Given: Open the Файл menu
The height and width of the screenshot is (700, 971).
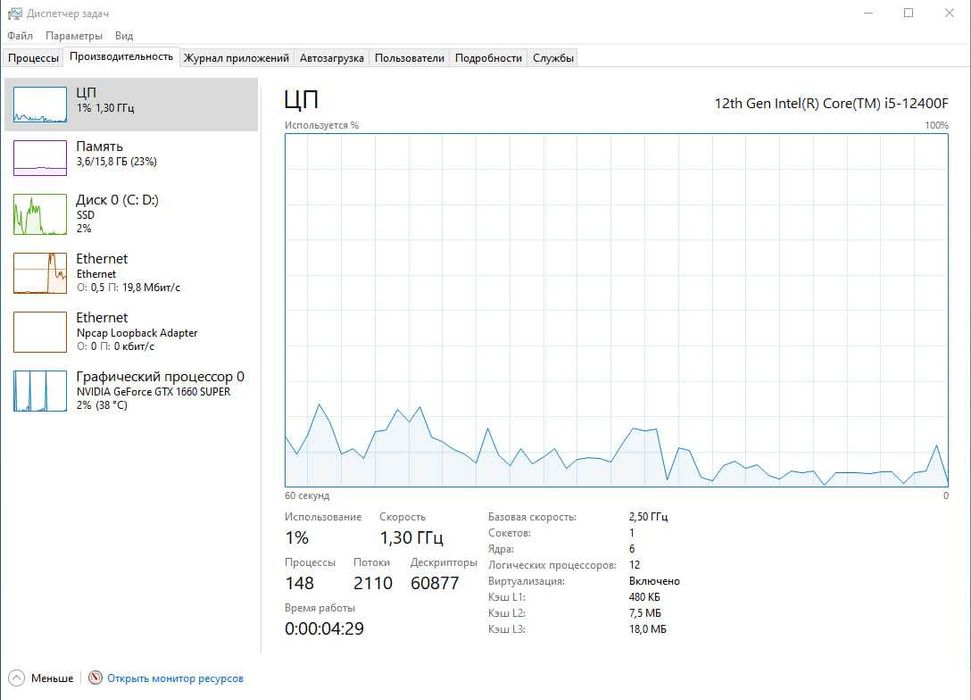Looking at the screenshot, I should 20,36.
